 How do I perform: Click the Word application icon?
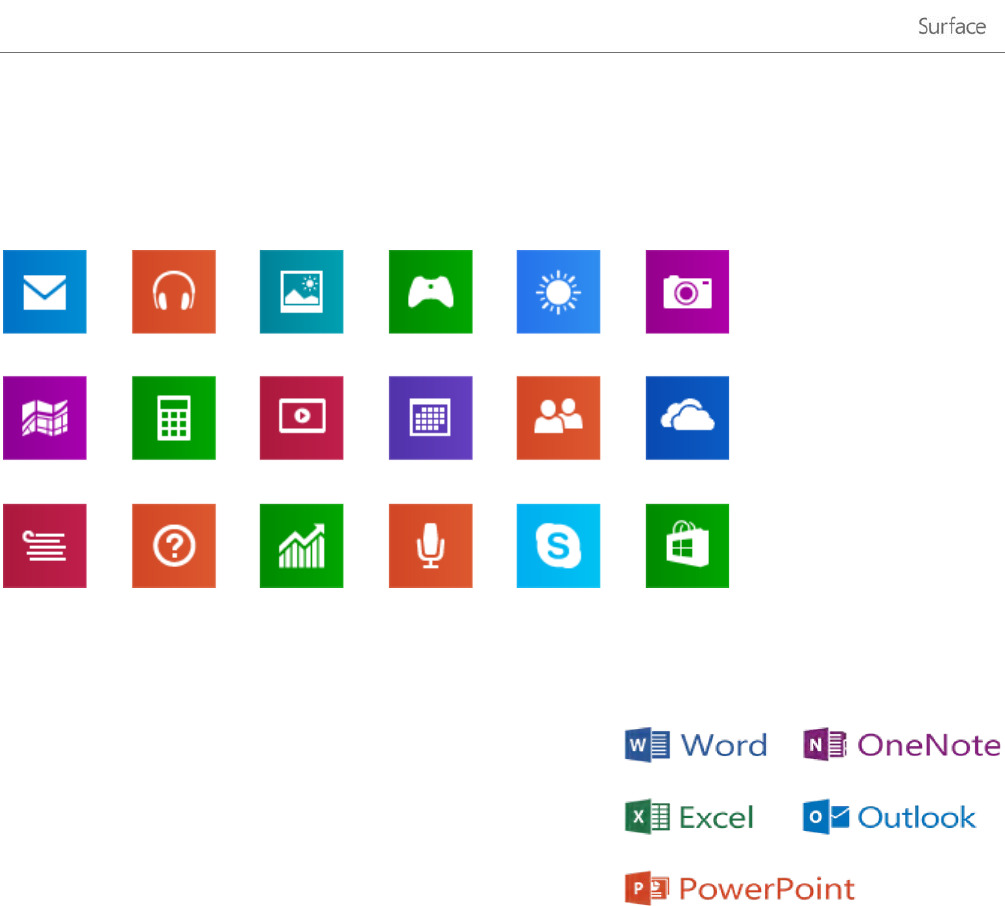pyautogui.click(x=647, y=745)
